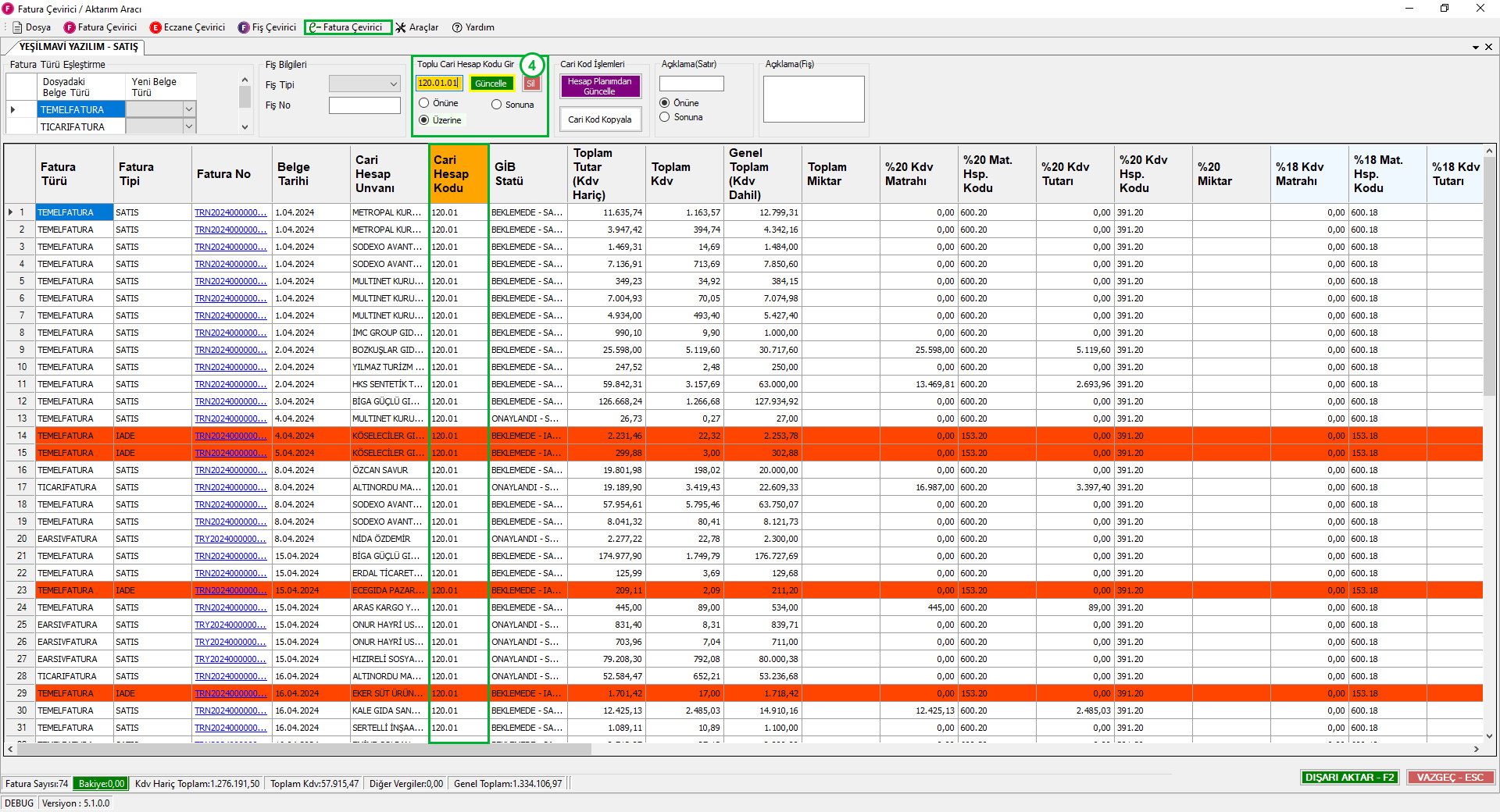
Task: Click the red Sil delete button
Action: (x=531, y=84)
